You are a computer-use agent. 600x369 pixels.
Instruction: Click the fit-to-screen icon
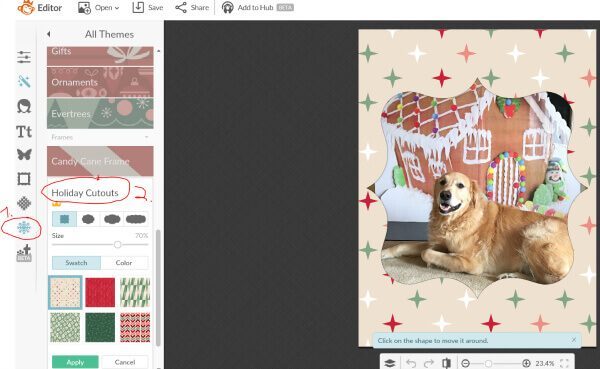tap(564, 363)
